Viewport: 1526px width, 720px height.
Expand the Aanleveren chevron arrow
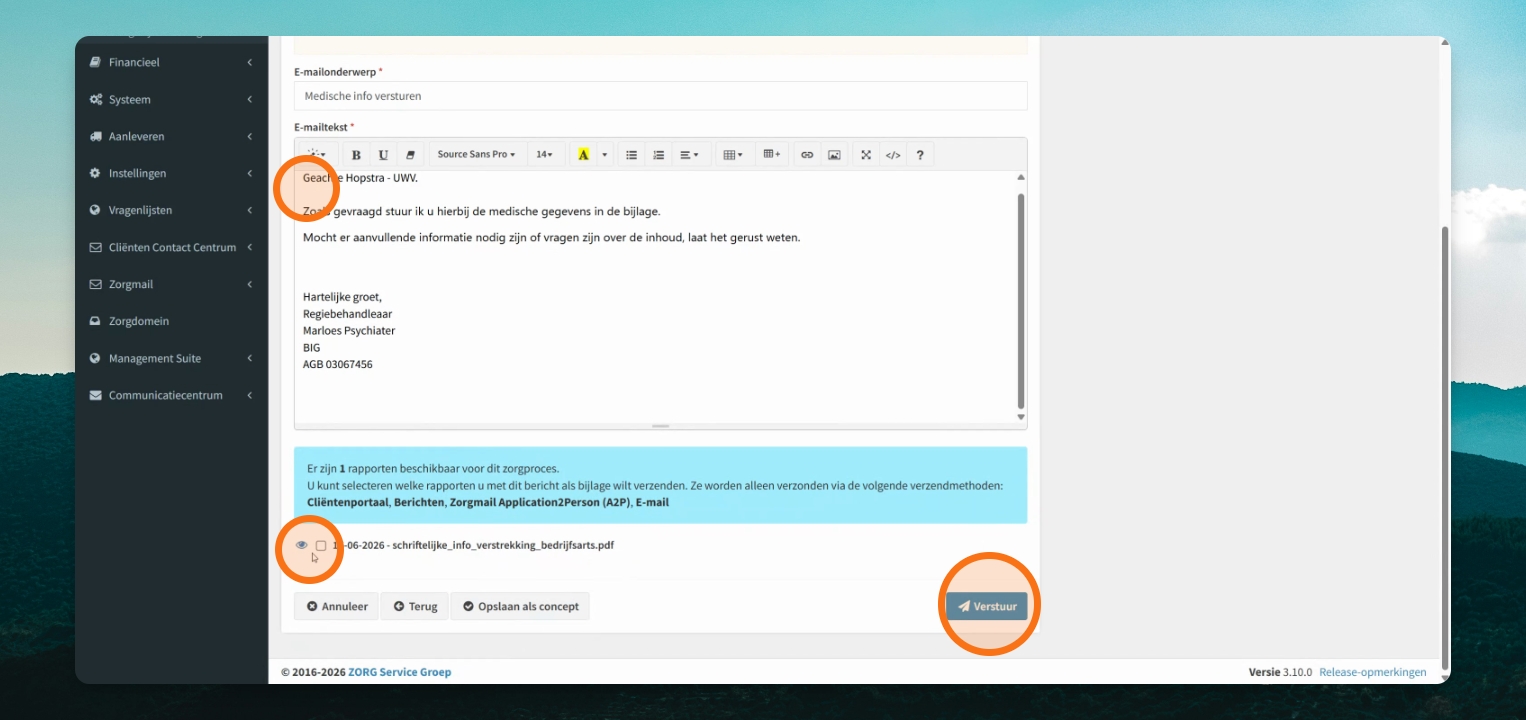click(x=249, y=136)
